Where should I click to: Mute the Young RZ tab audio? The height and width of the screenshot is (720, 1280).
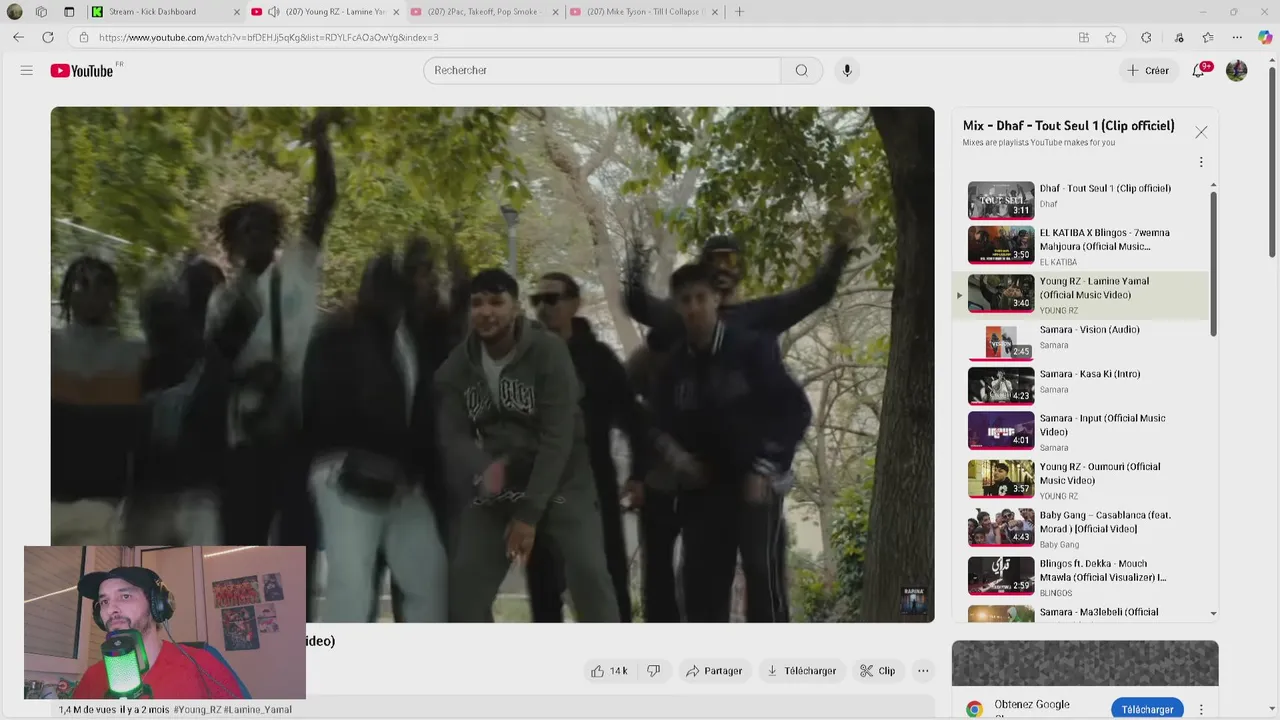273,12
